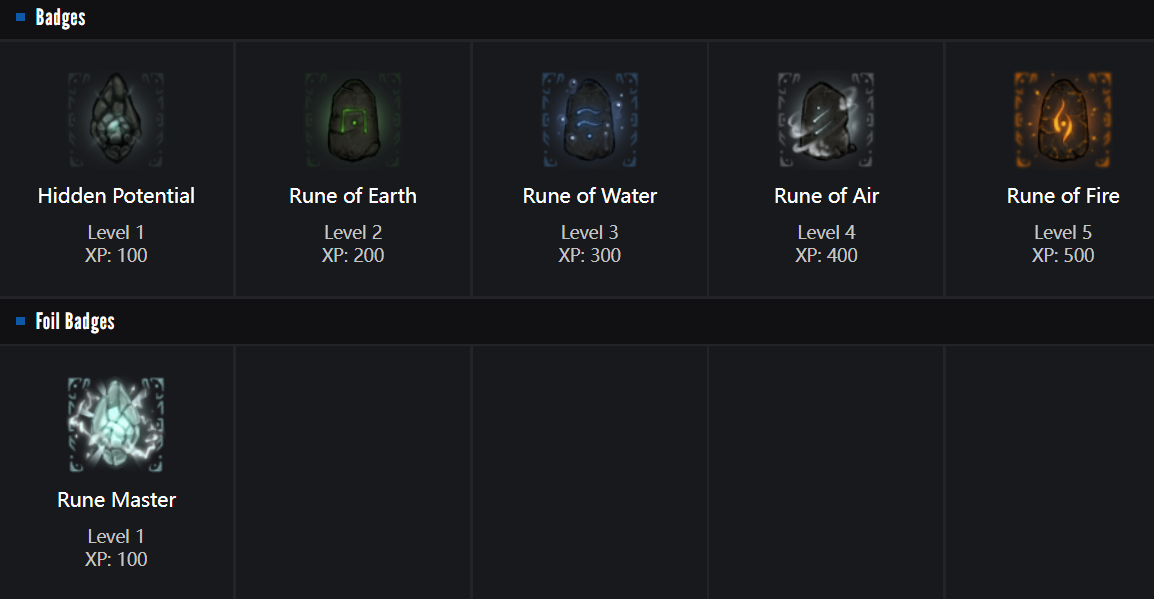Click the XP: 400 text
This screenshot has width=1154, height=599.
coord(826,255)
